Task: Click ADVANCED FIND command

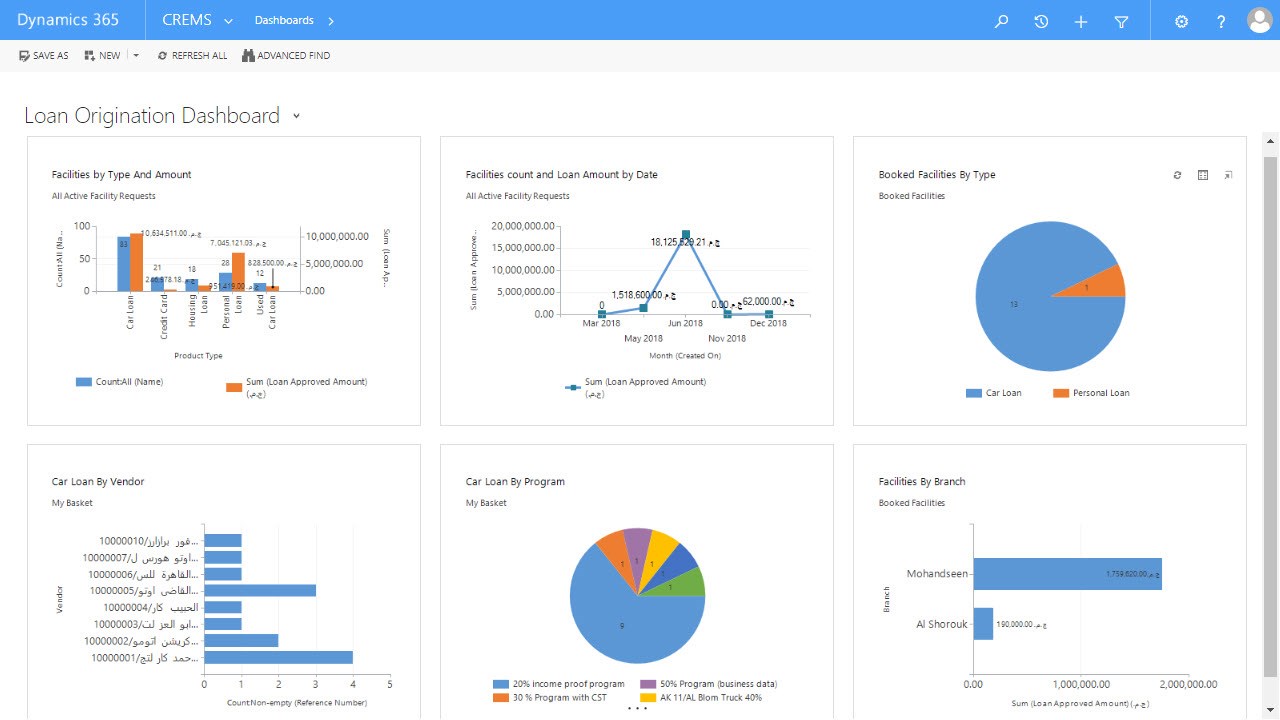Action: (x=286, y=56)
